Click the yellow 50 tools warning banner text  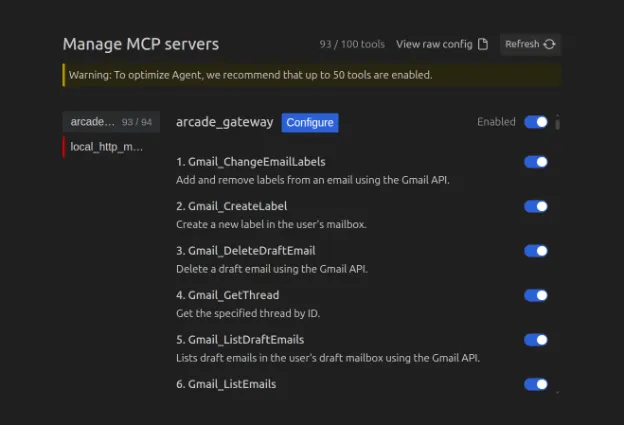pyautogui.click(x=250, y=75)
